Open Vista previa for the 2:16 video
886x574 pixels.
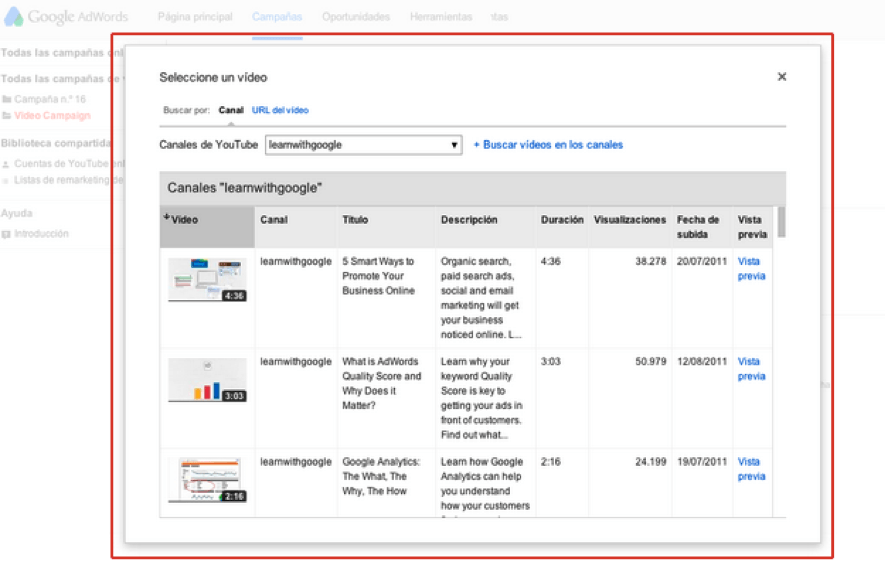[751, 469]
